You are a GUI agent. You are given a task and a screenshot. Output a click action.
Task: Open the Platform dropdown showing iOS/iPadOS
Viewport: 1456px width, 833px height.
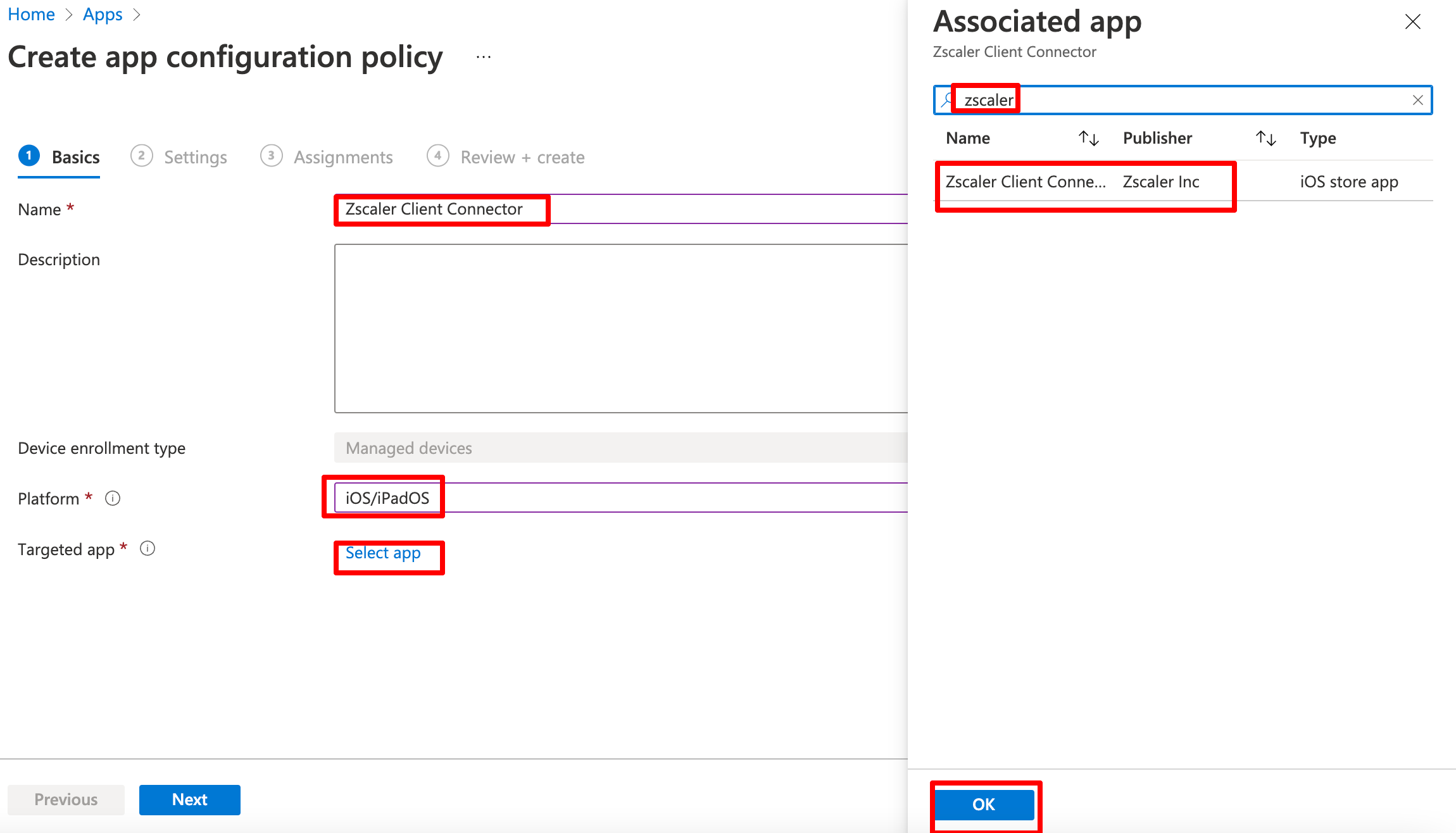[x=387, y=498]
